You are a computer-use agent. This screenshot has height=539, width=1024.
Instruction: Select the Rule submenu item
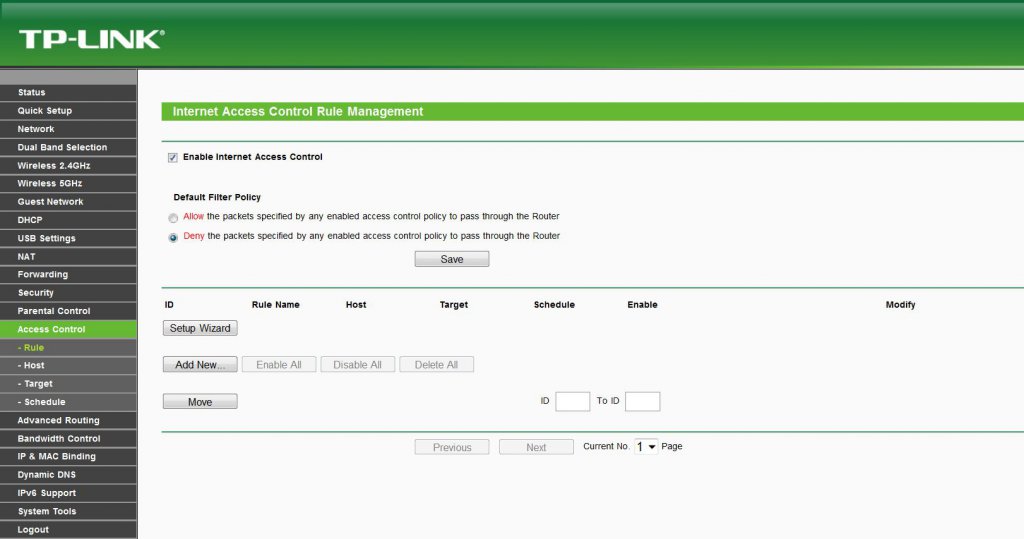pyautogui.click(x=68, y=348)
